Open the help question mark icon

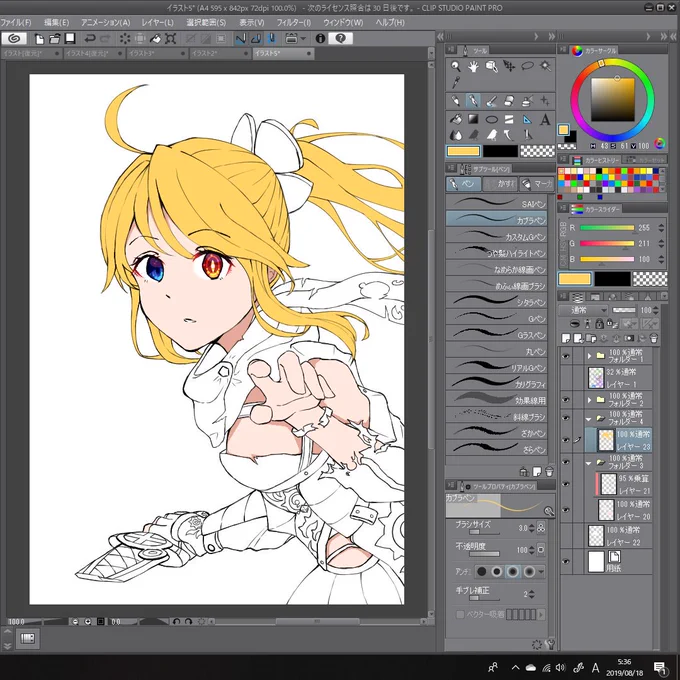341,39
